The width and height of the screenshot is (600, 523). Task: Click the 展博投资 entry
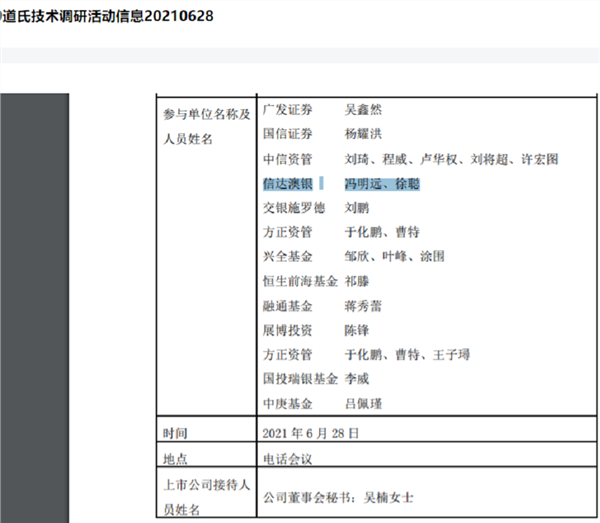point(288,330)
